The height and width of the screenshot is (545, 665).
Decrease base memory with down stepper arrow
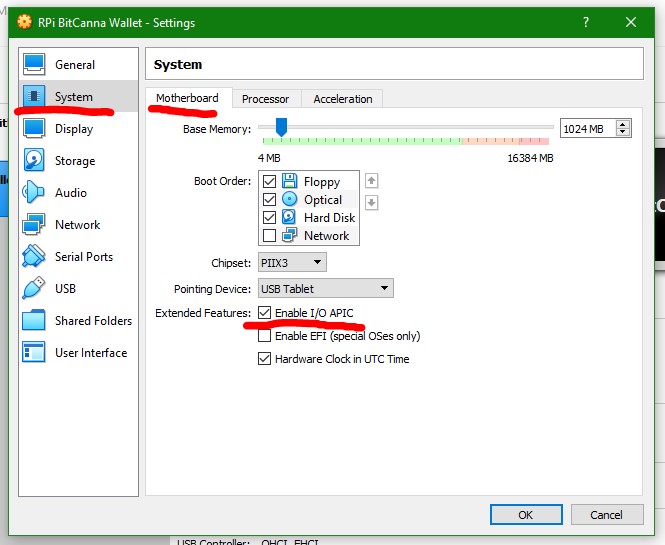tap(623, 132)
